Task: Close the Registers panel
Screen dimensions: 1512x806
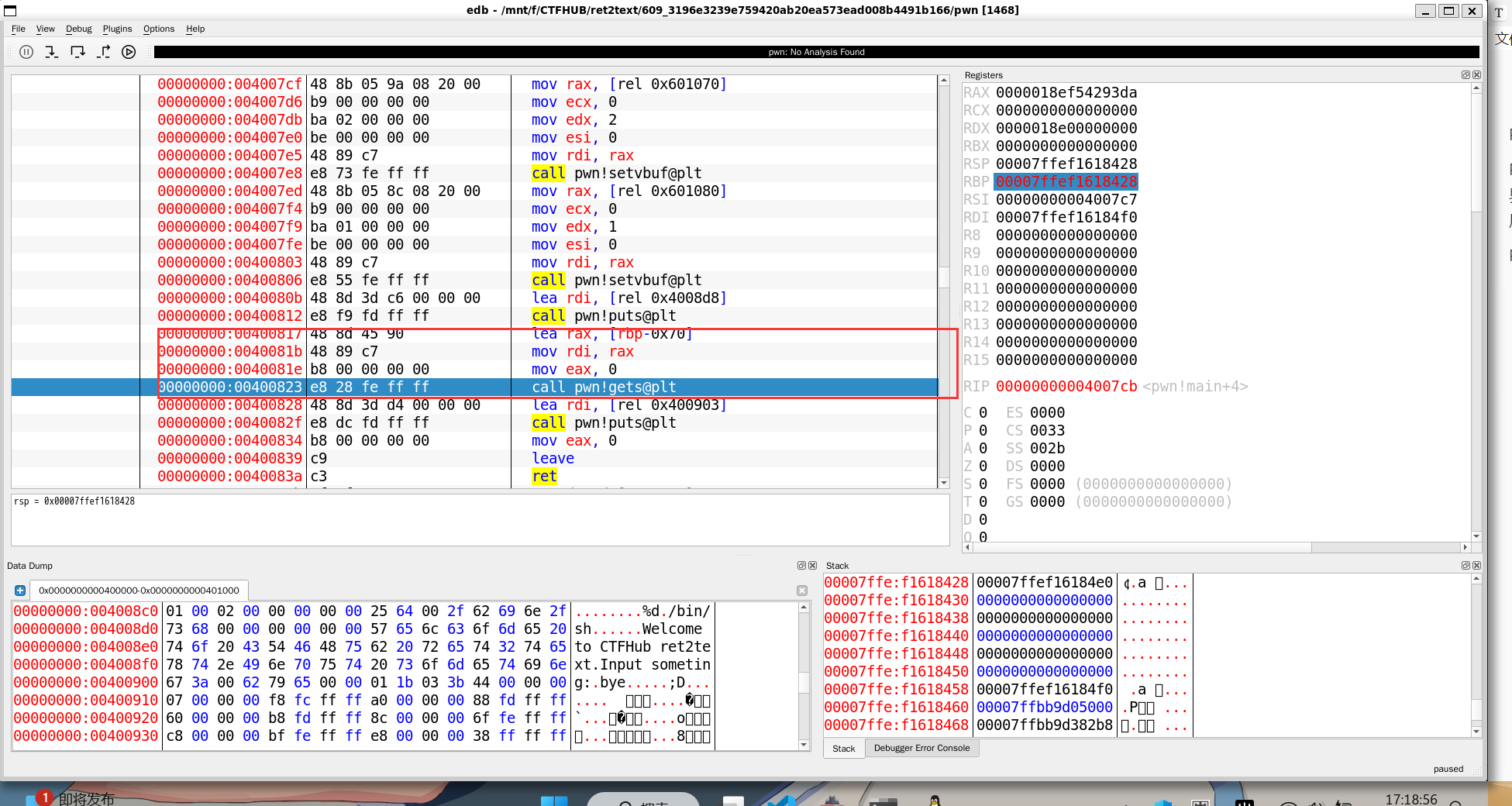Action: tap(1476, 75)
